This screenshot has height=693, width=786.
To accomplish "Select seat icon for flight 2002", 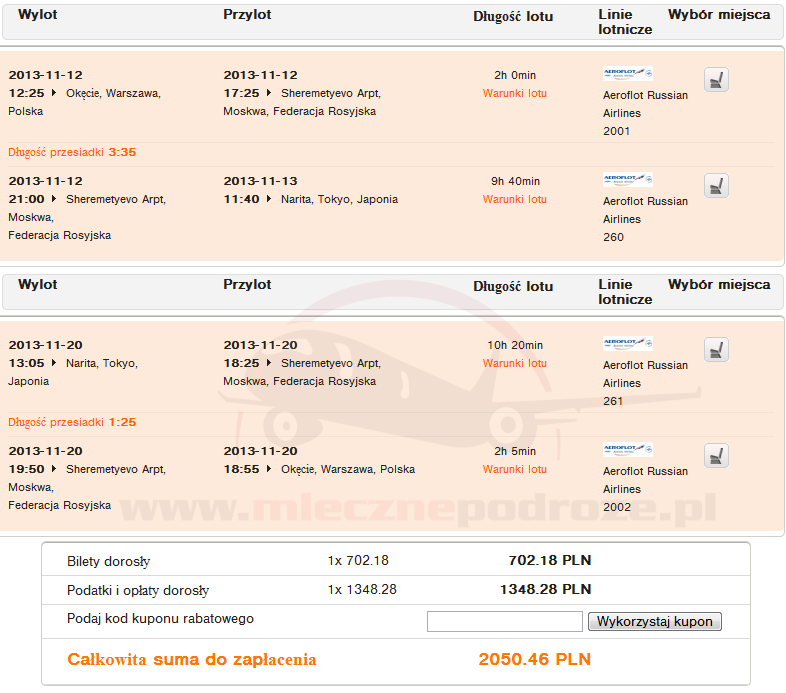I will pyautogui.click(x=716, y=456).
